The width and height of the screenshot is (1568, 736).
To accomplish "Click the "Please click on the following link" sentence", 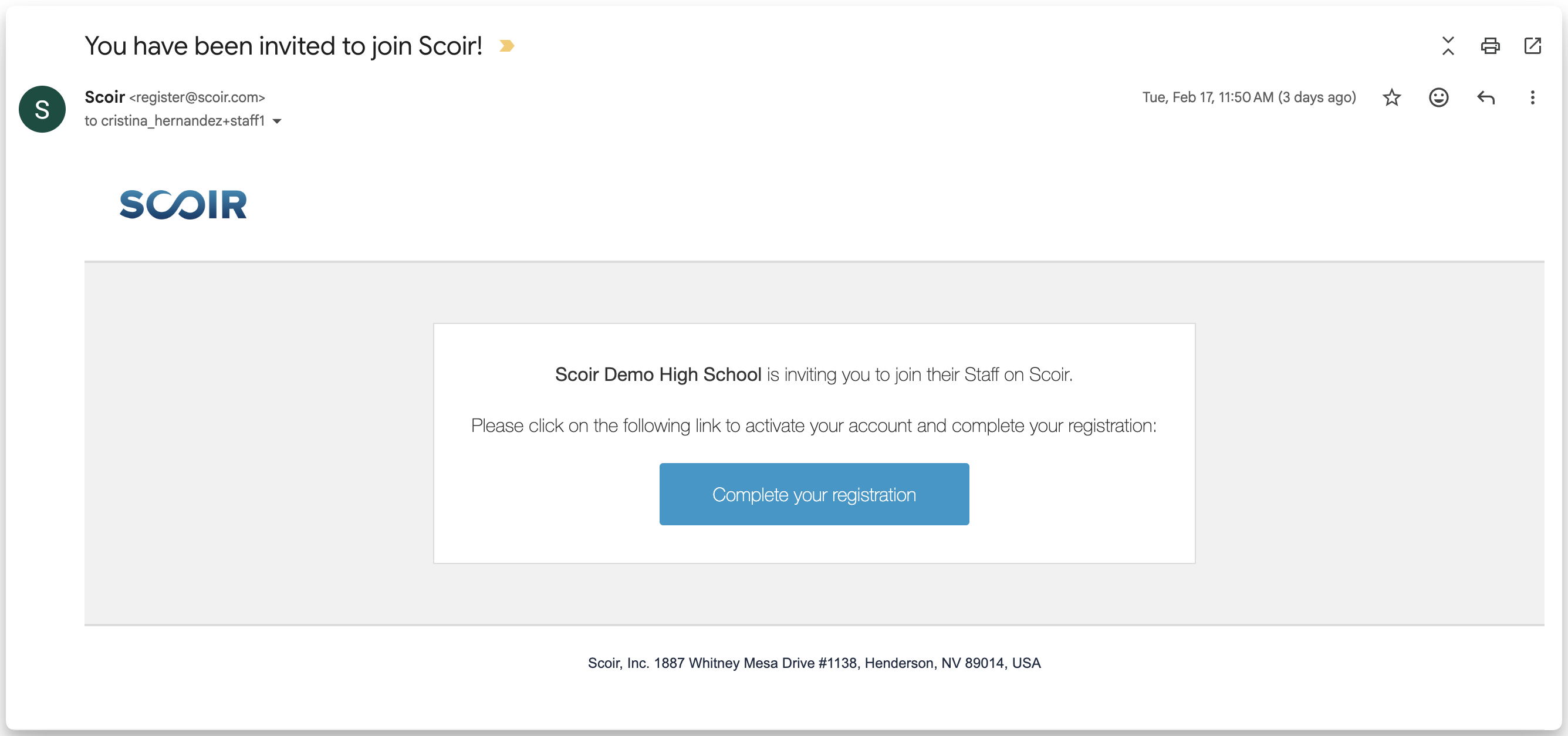I will pyautogui.click(x=813, y=426).
